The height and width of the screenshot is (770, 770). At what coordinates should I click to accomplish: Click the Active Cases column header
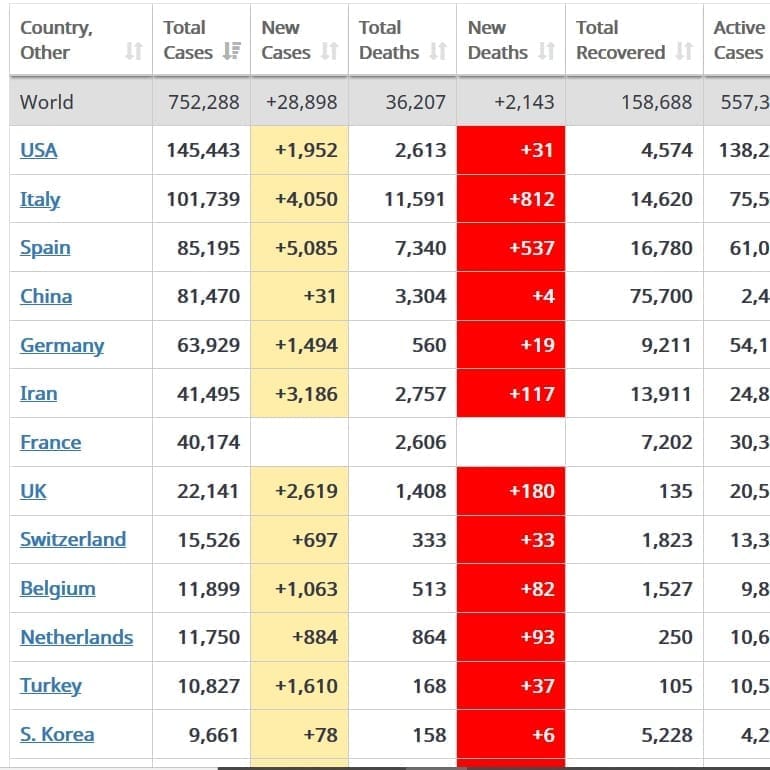tap(739, 40)
